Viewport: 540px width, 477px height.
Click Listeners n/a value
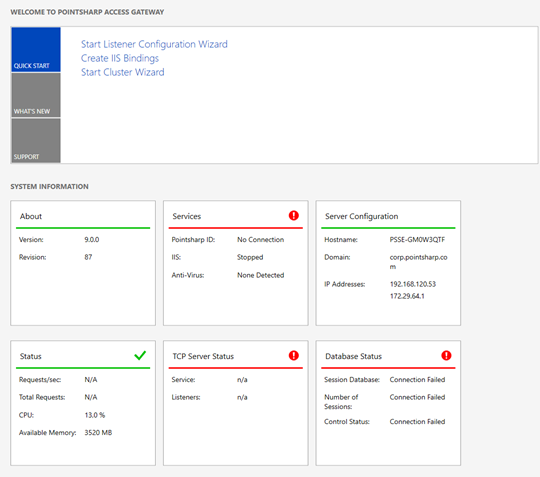point(242,397)
